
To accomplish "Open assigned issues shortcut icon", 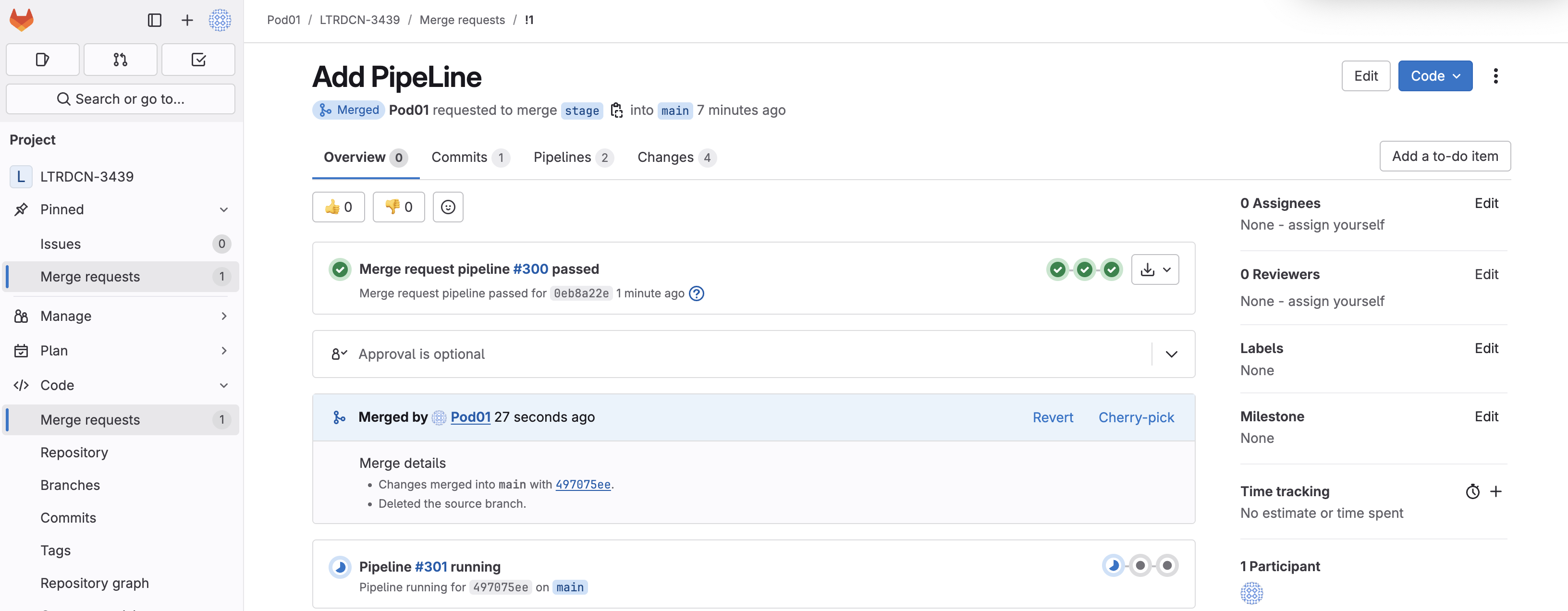I will pos(43,60).
